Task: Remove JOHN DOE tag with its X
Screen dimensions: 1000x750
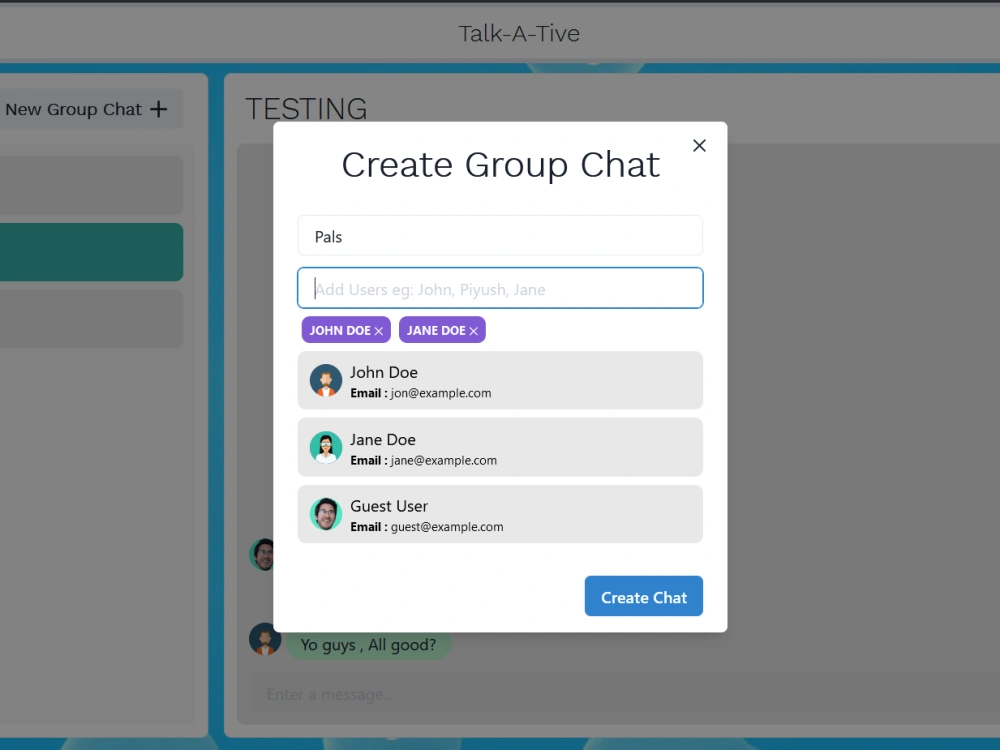Action: (x=379, y=331)
